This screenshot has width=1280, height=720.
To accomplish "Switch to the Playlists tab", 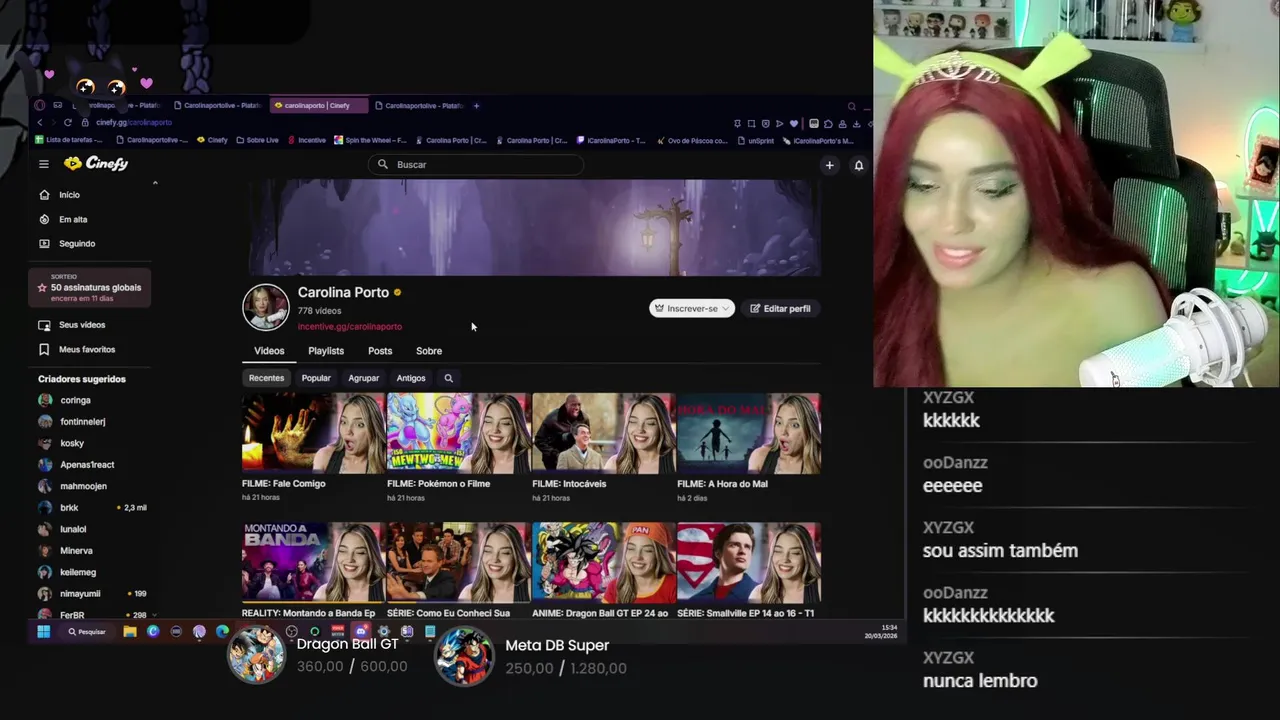I will click(326, 351).
